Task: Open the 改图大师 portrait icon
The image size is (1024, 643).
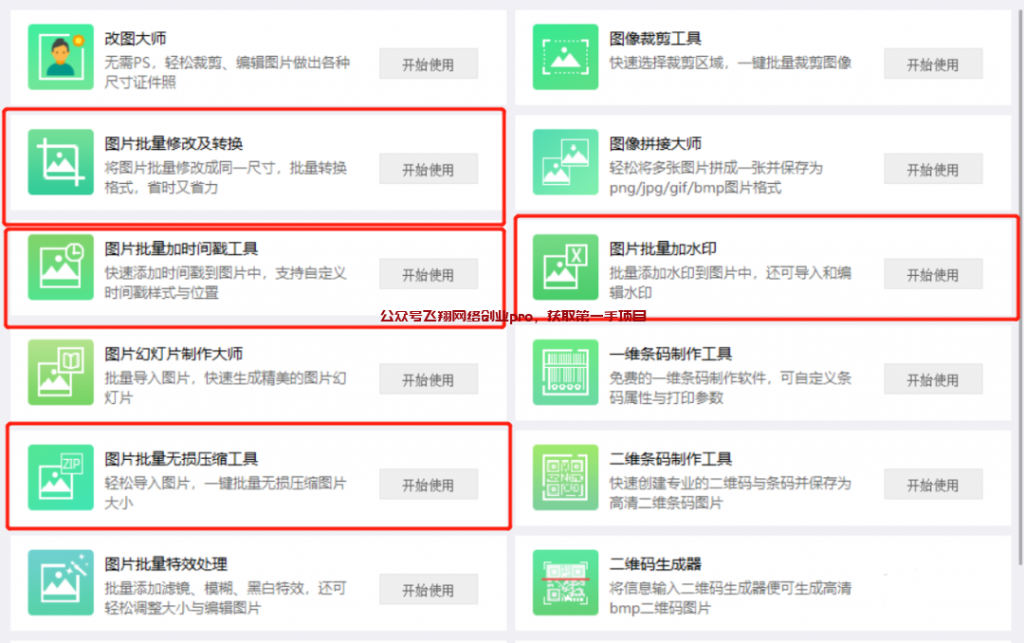Action: point(61,57)
